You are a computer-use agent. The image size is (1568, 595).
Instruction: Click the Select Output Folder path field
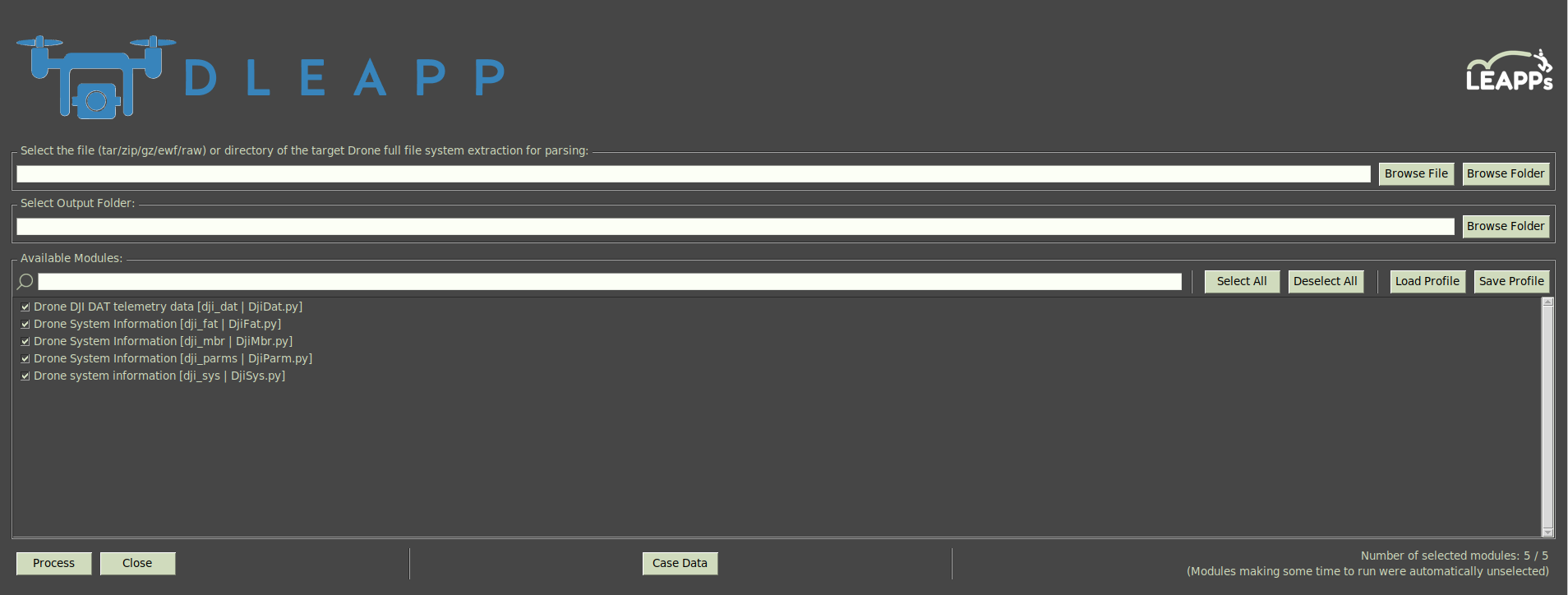735,227
